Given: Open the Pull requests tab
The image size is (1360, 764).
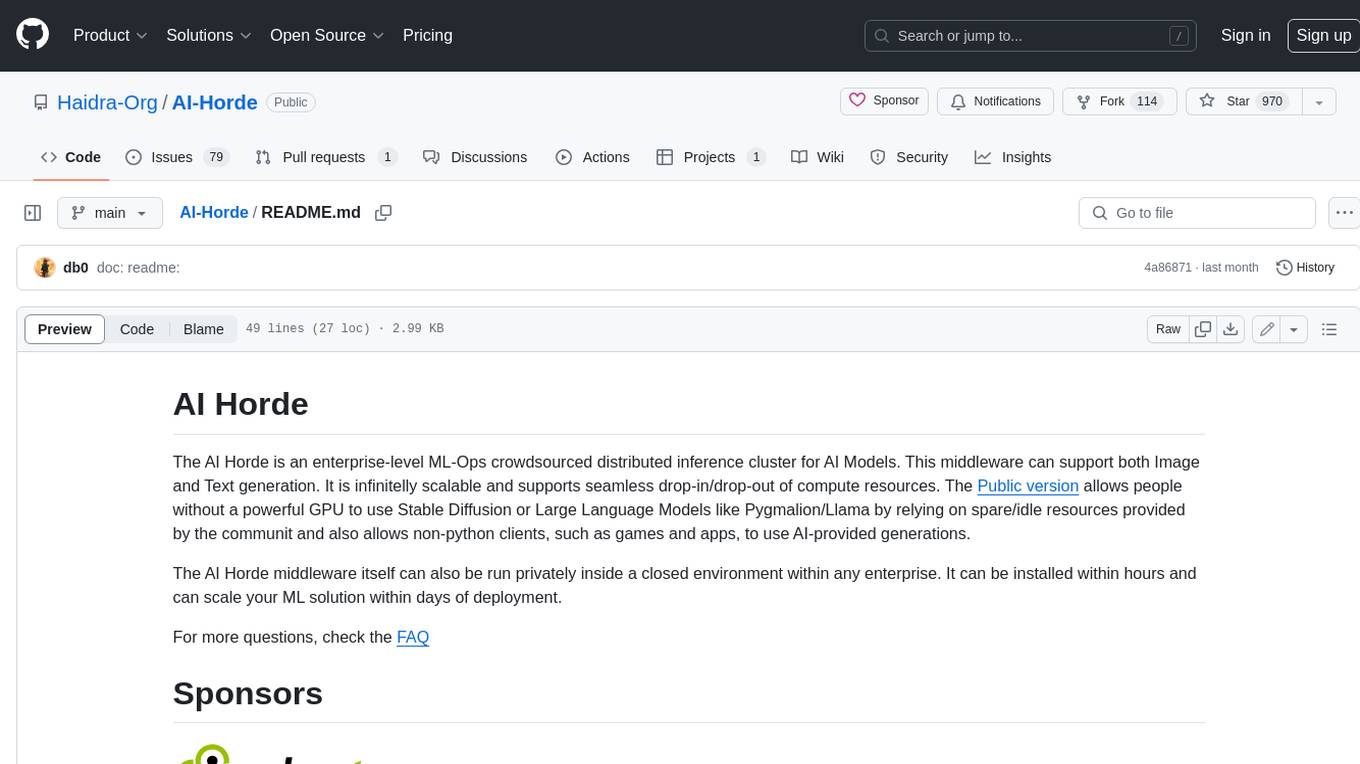Looking at the screenshot, I should tap(326, 157).
